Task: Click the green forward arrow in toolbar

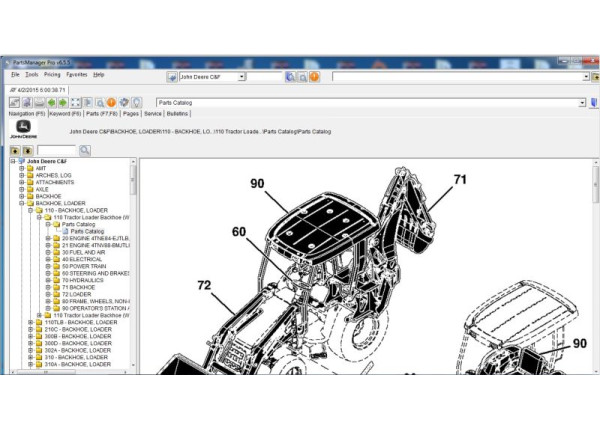Action: click(63, 102)
